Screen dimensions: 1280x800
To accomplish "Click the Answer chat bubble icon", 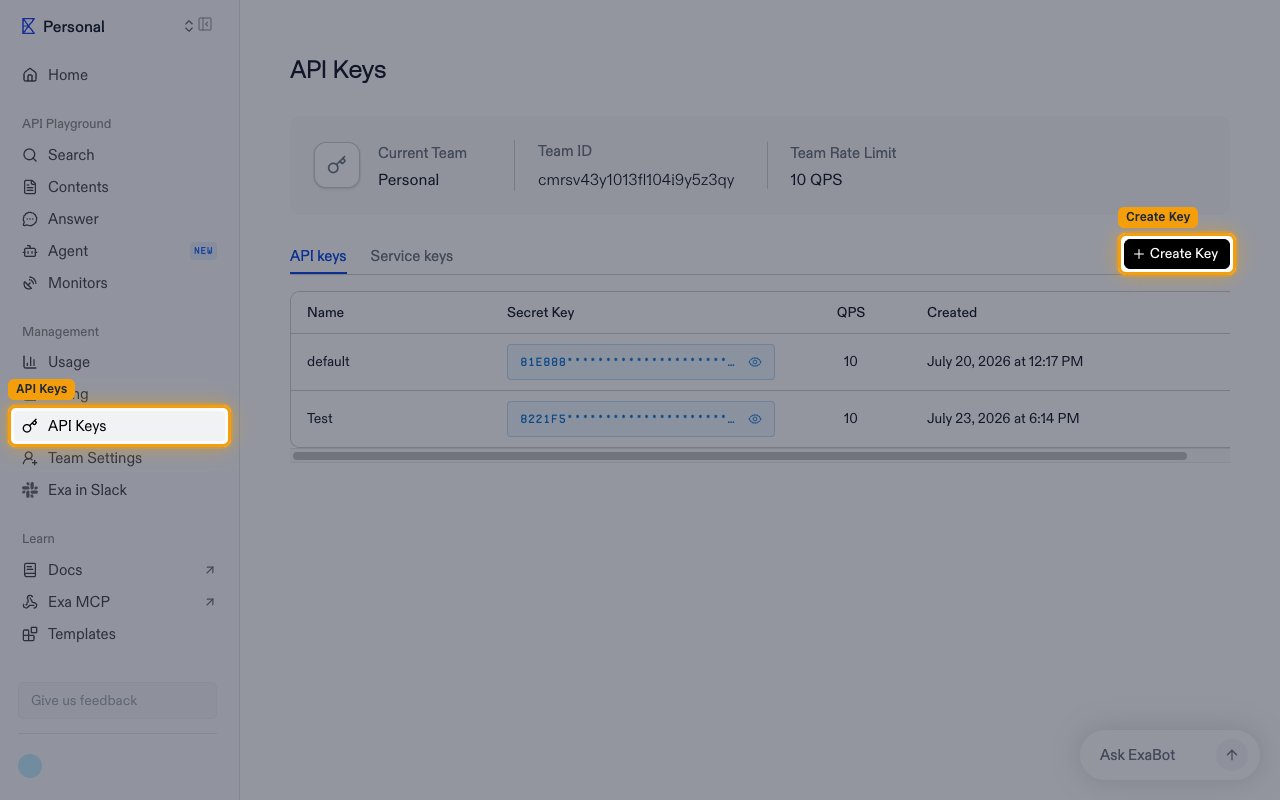I will point(30,219).
